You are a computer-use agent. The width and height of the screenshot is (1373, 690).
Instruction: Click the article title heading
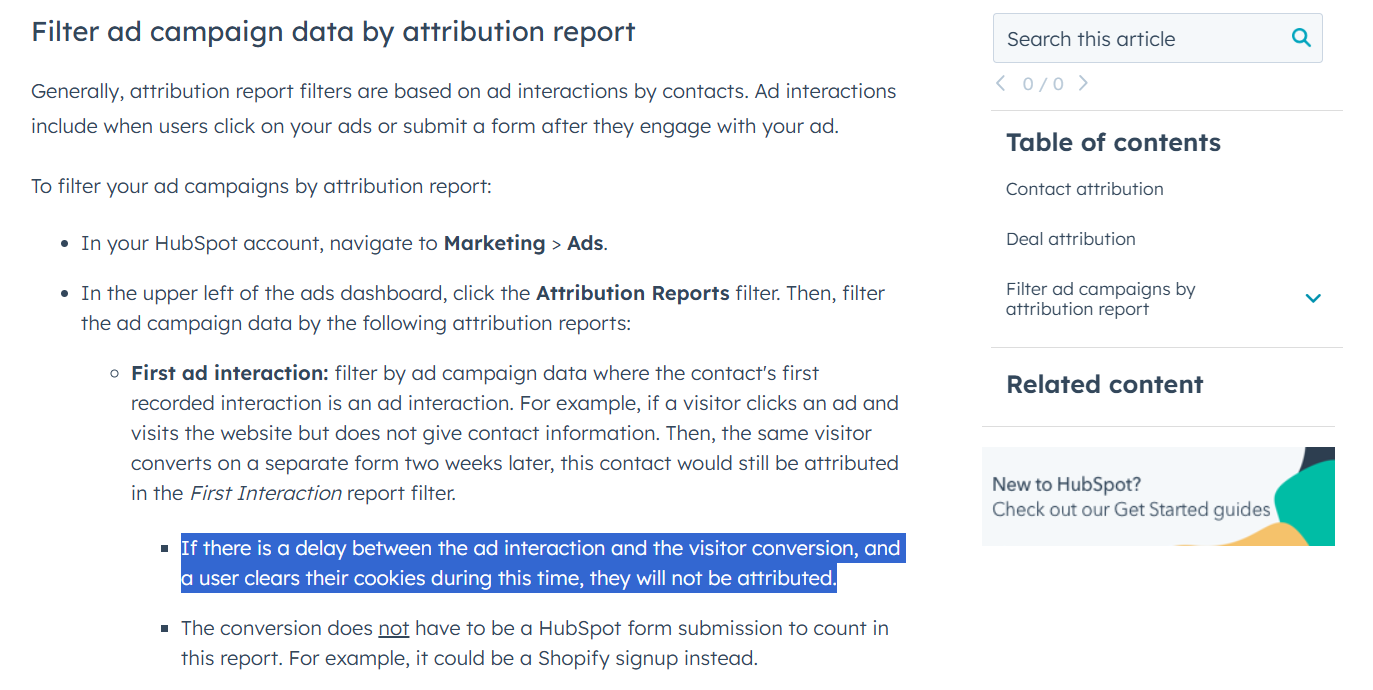[x=333, y=31]
